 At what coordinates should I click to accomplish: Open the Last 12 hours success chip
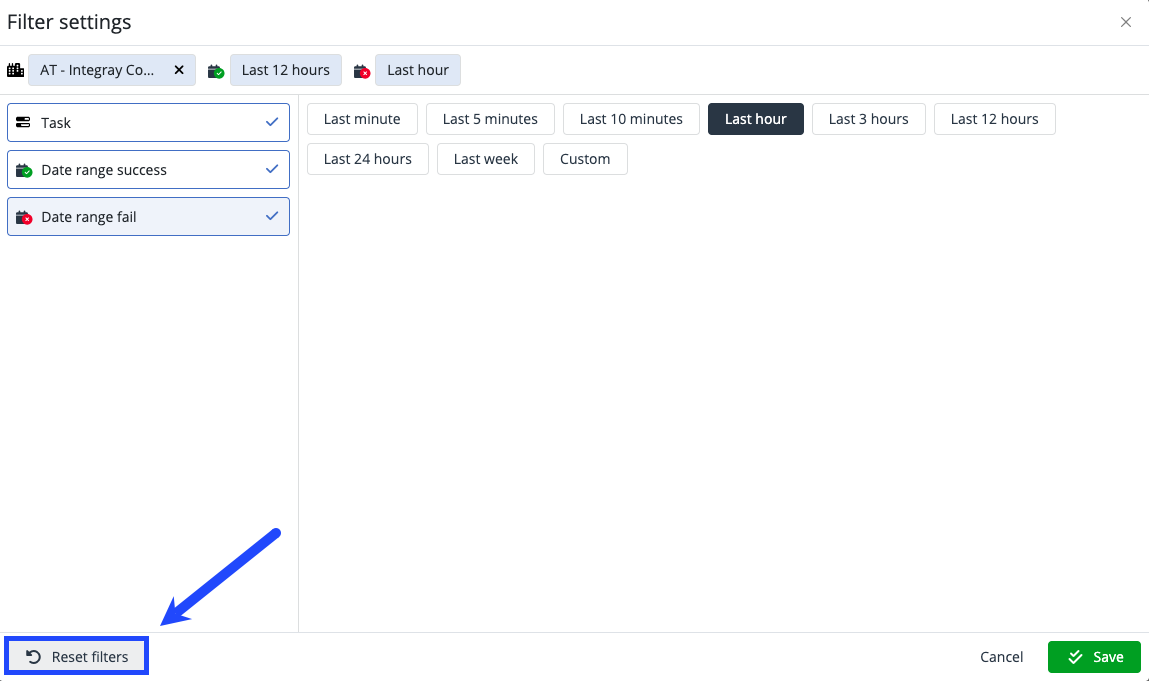point(285,70)
